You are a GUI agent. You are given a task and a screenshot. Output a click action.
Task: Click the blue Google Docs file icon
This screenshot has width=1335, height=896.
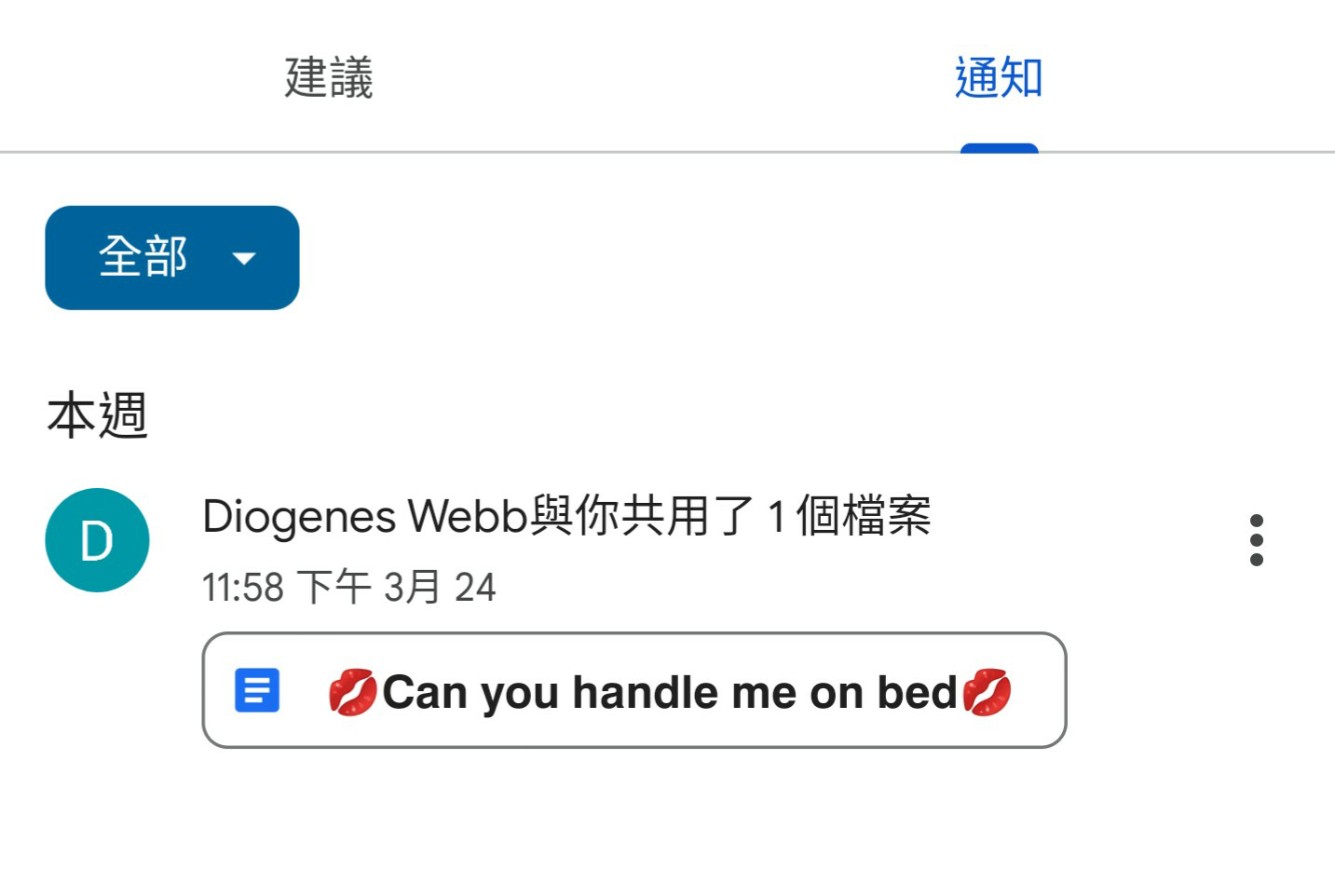pyautogui.click(x=257, y=691)
